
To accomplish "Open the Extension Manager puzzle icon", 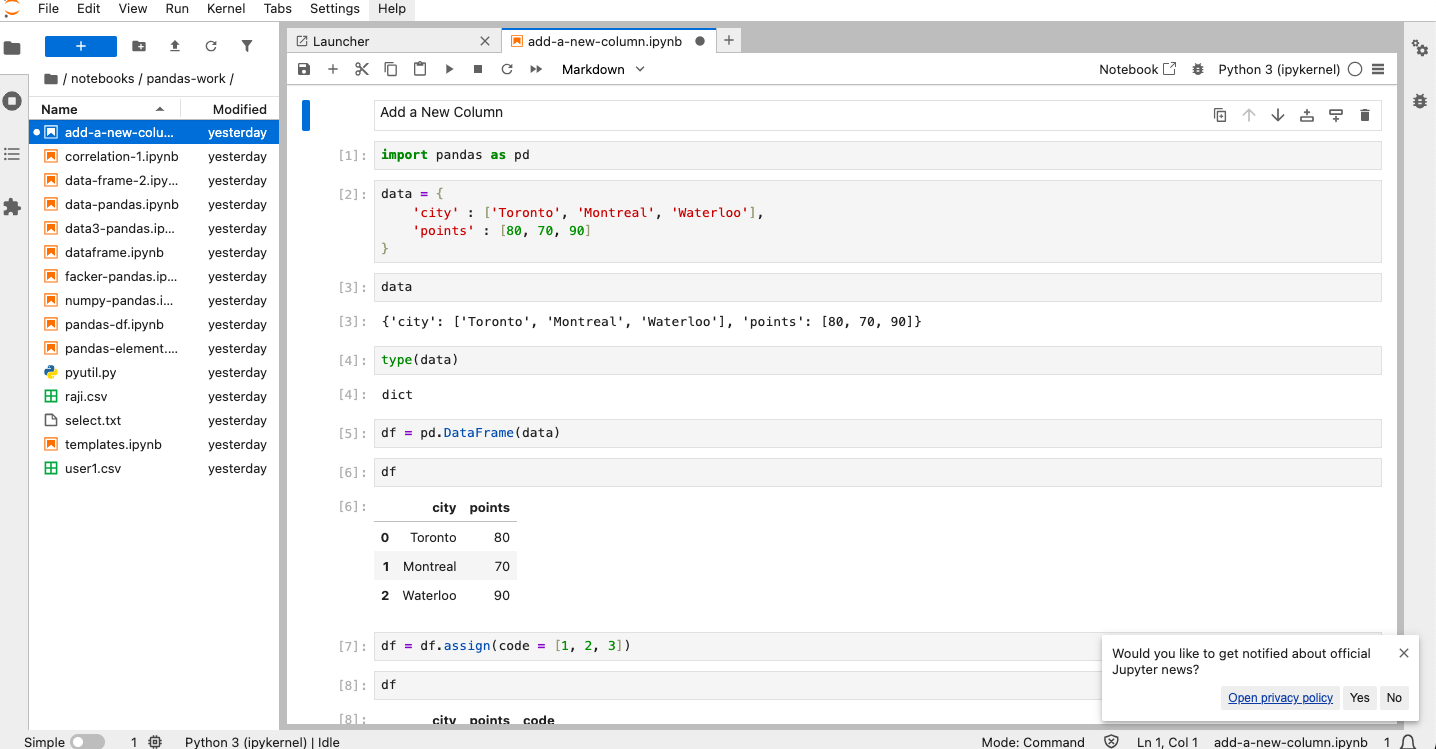I will click(12, 207).
